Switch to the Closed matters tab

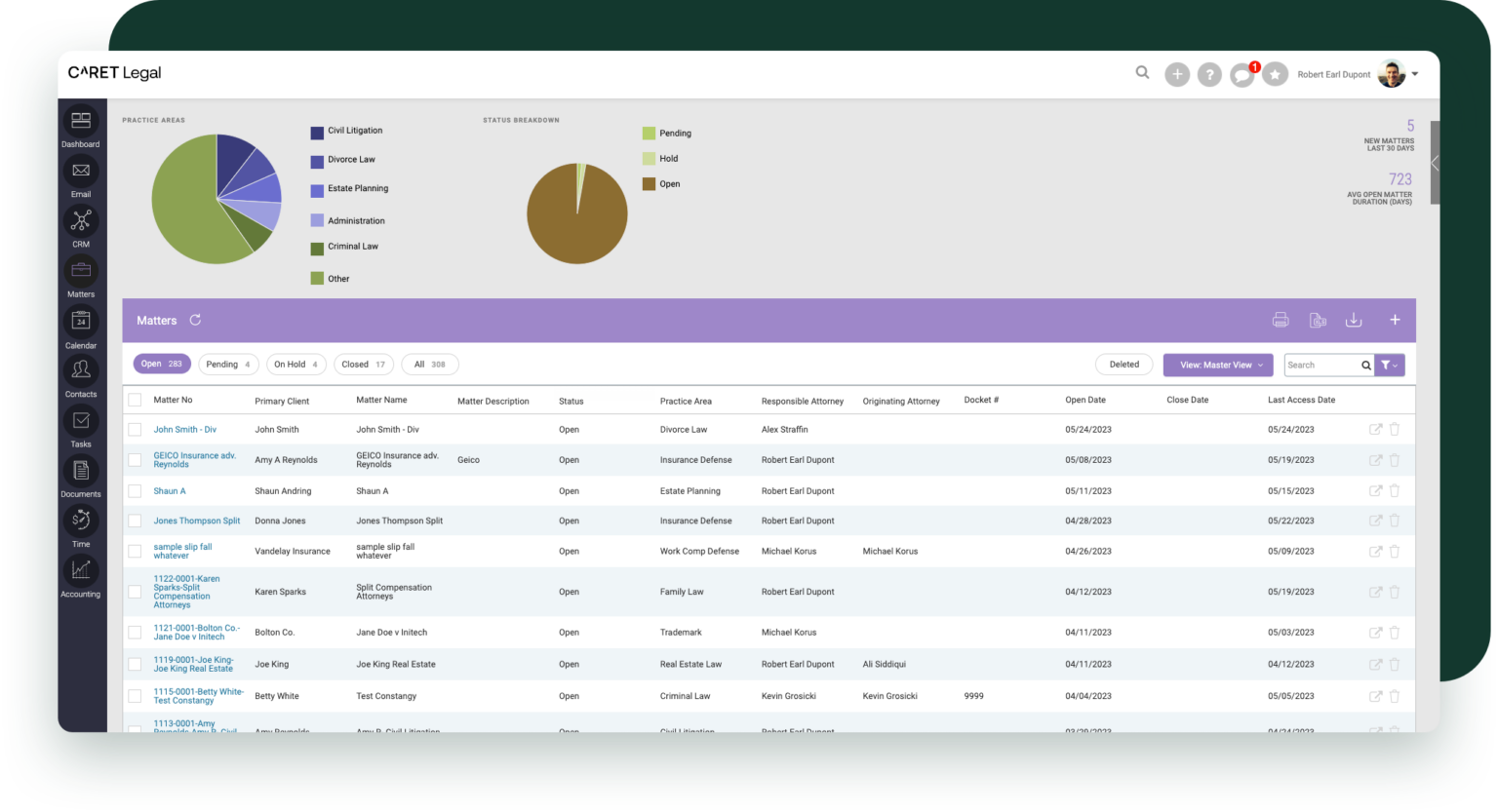(x=363, y=364)
